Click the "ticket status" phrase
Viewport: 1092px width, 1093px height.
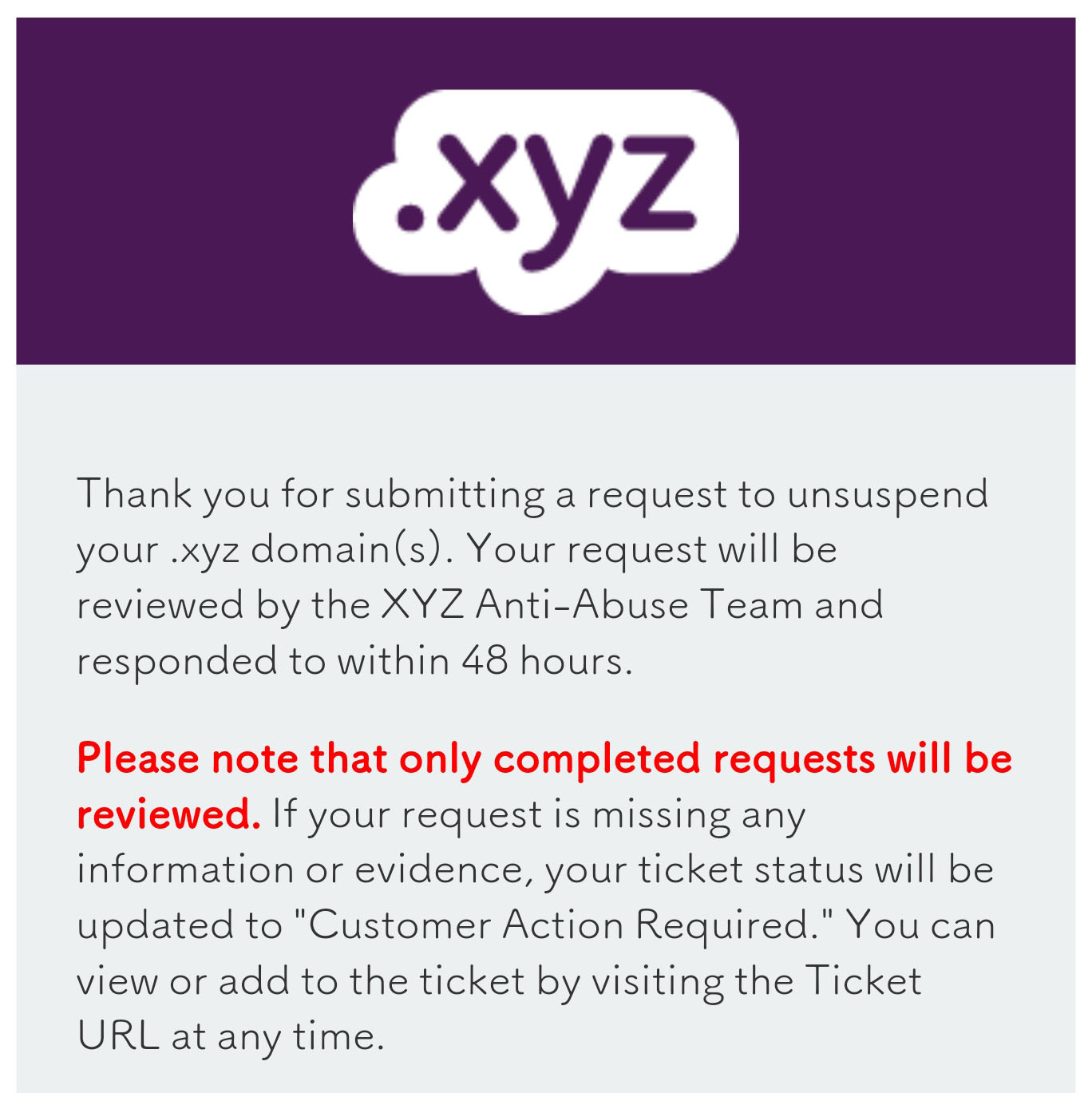[750, 869]
